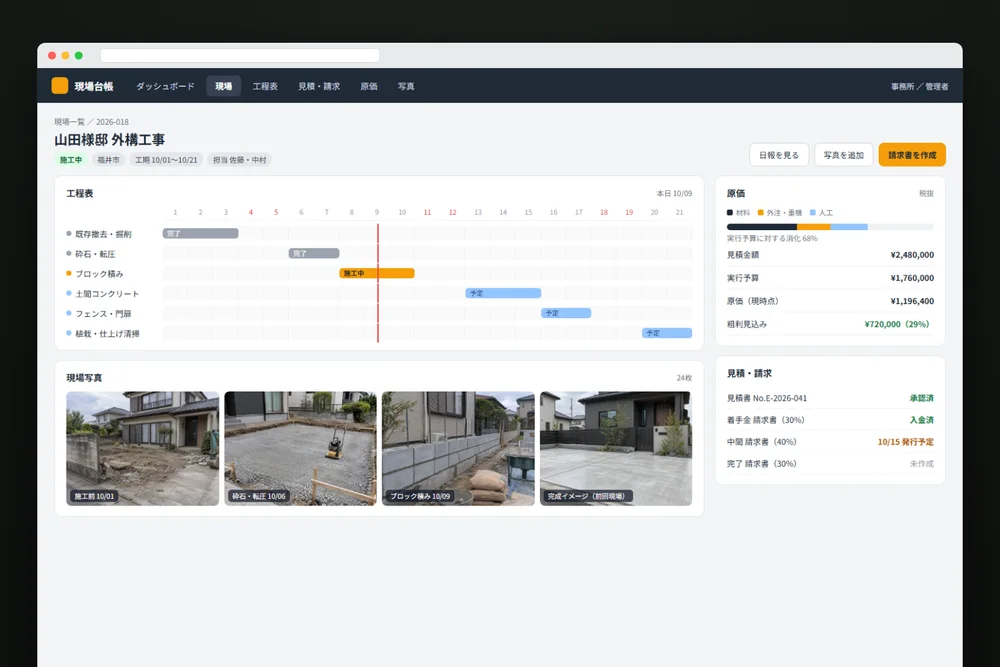Click the 見積金額 ¥2,480,000 value
1000x667 pixels.
(x=912, y=255)
